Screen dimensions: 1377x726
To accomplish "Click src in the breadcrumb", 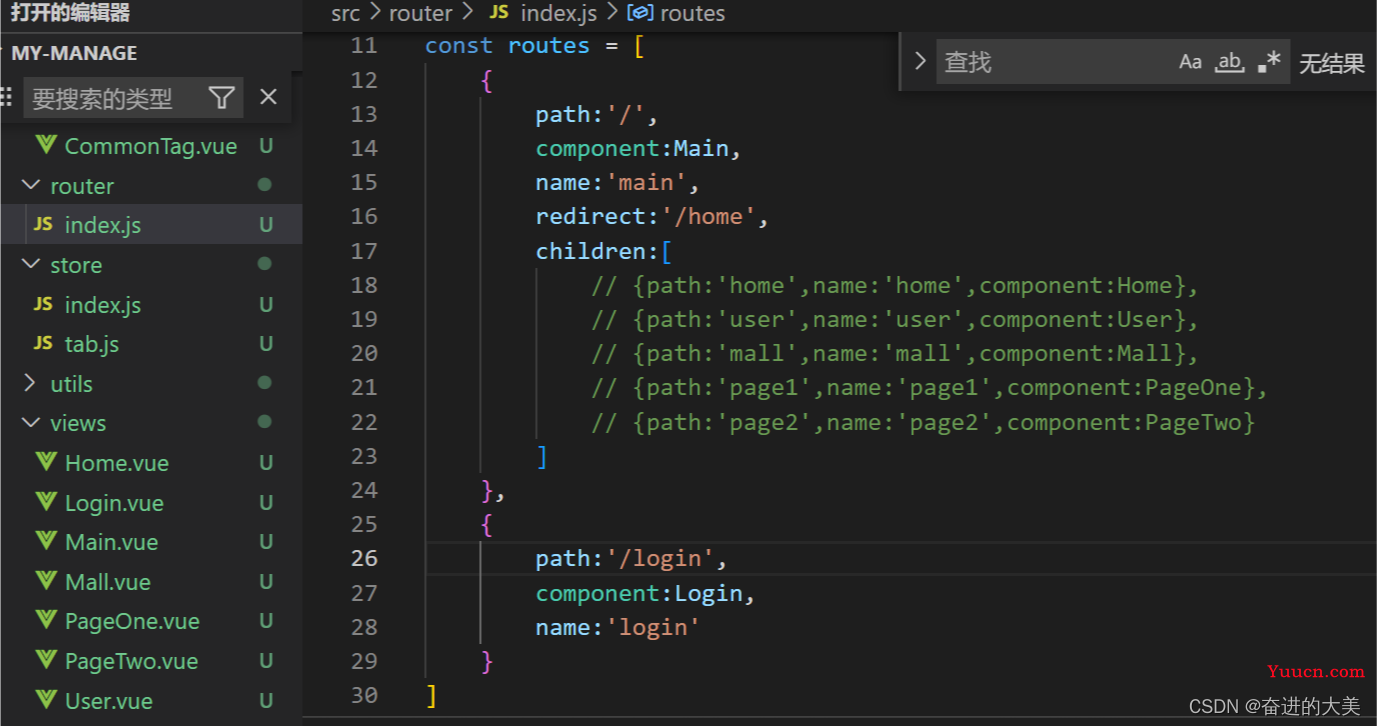I will pos(345,14).
